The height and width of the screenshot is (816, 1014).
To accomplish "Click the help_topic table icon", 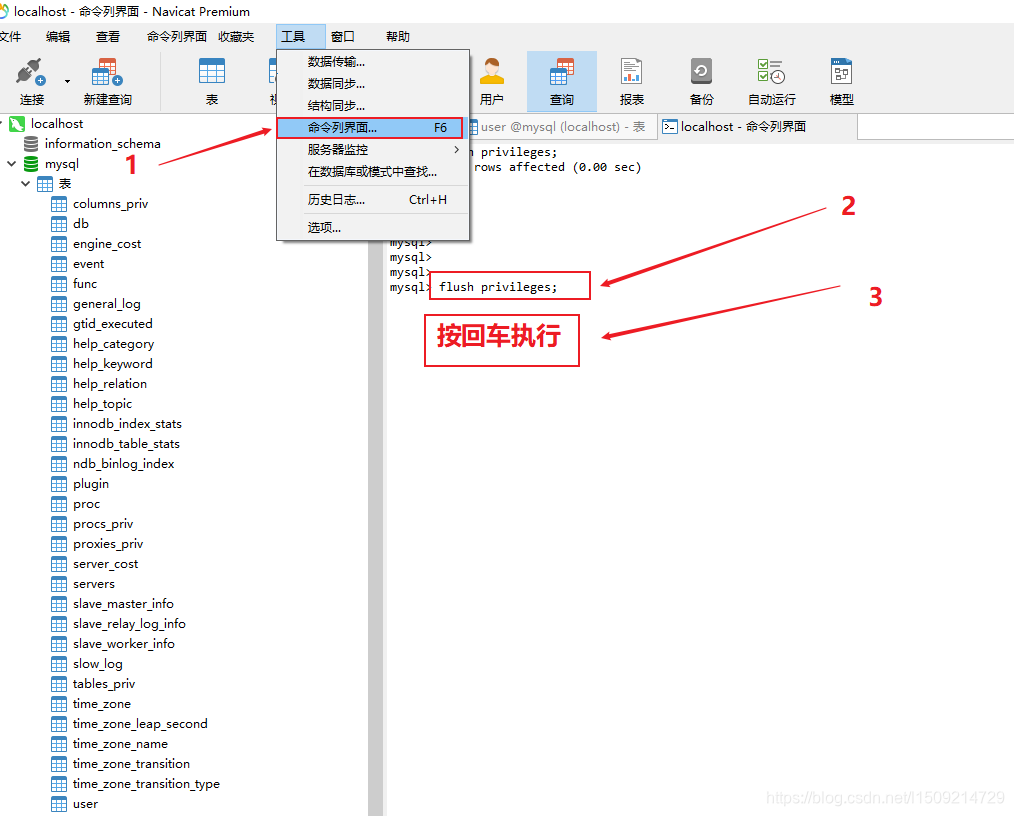I will click(x=59, y=404).
